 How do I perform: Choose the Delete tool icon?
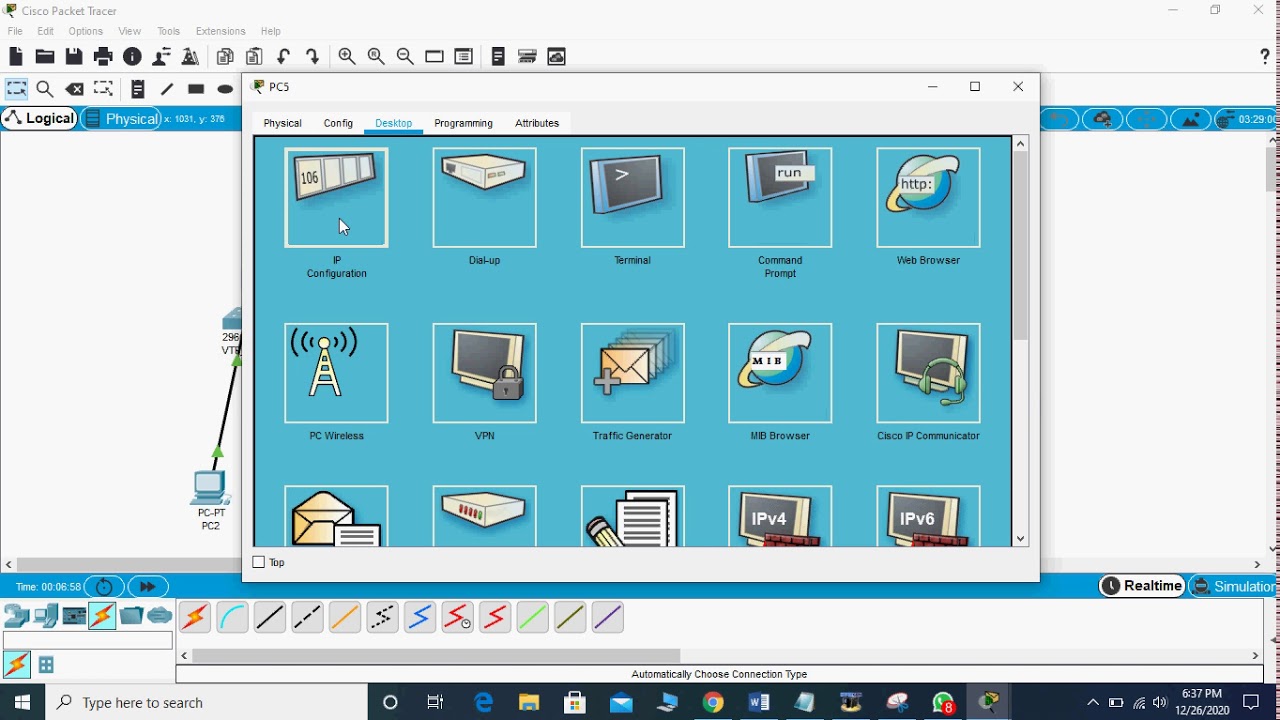73,89
